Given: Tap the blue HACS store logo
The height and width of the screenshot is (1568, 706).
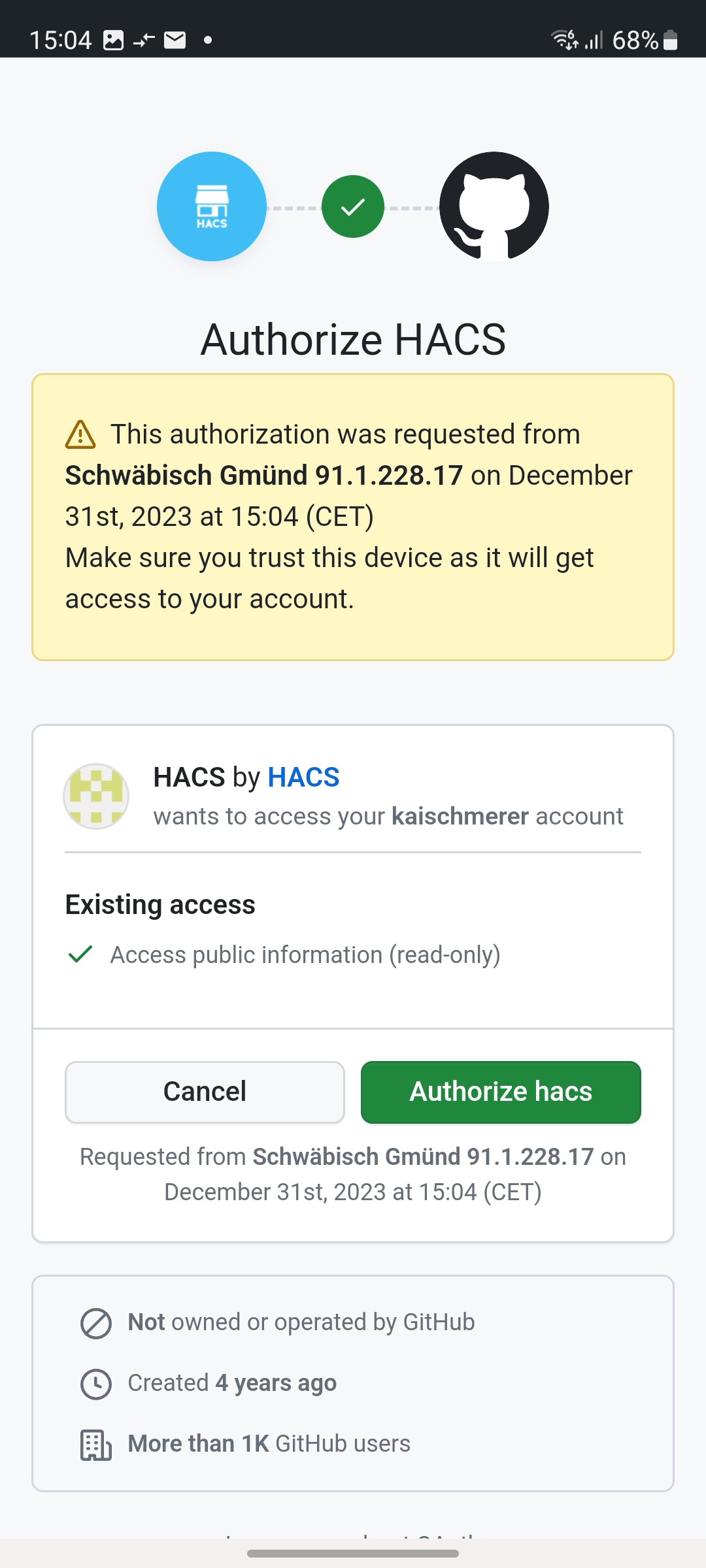Looking at the screenshot, I should tap(212, 206).
